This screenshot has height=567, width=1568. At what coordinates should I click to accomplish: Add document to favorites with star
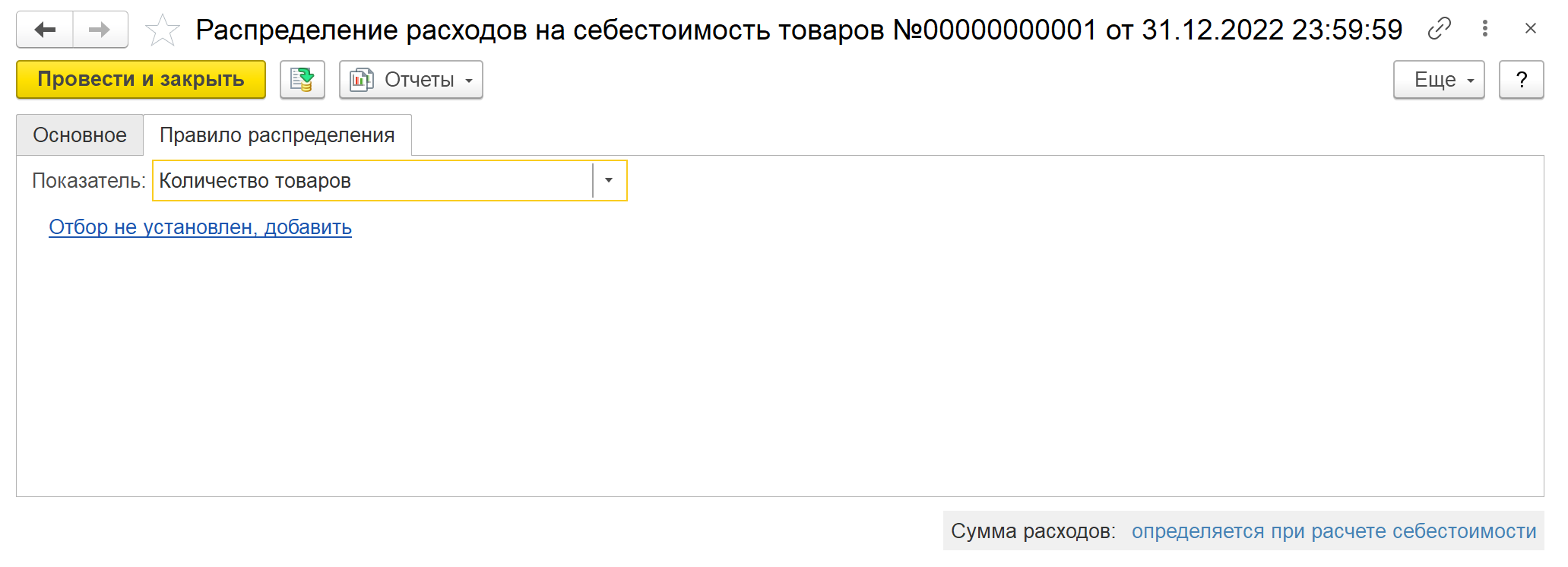[162, 30]
